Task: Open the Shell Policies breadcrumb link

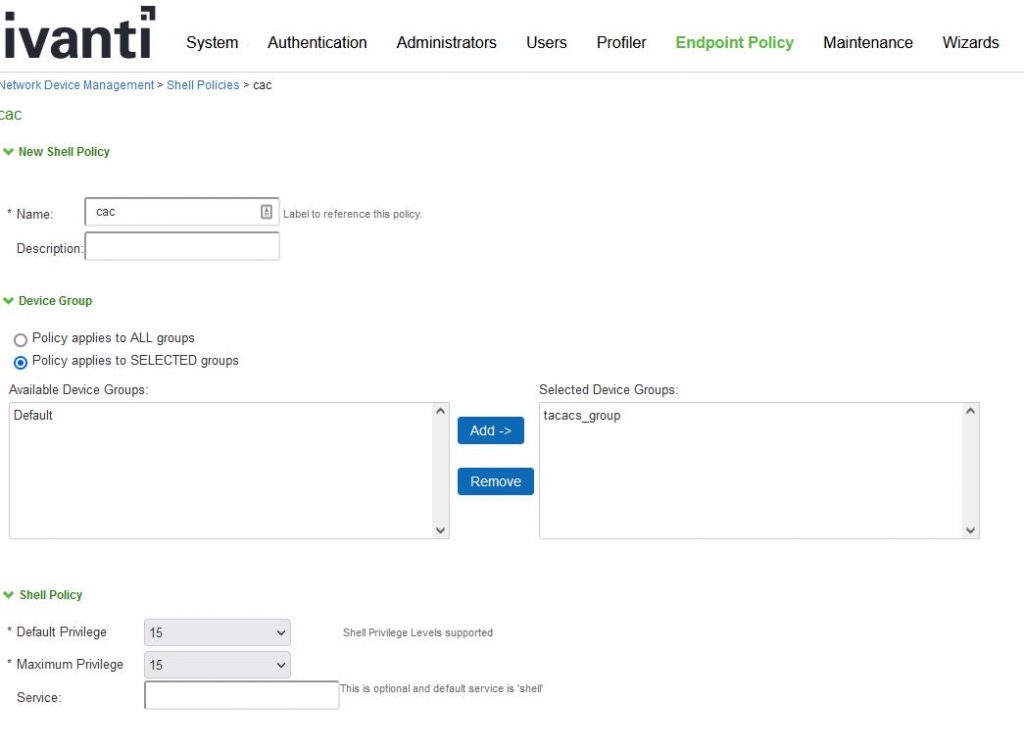Action: coord(202,85)
